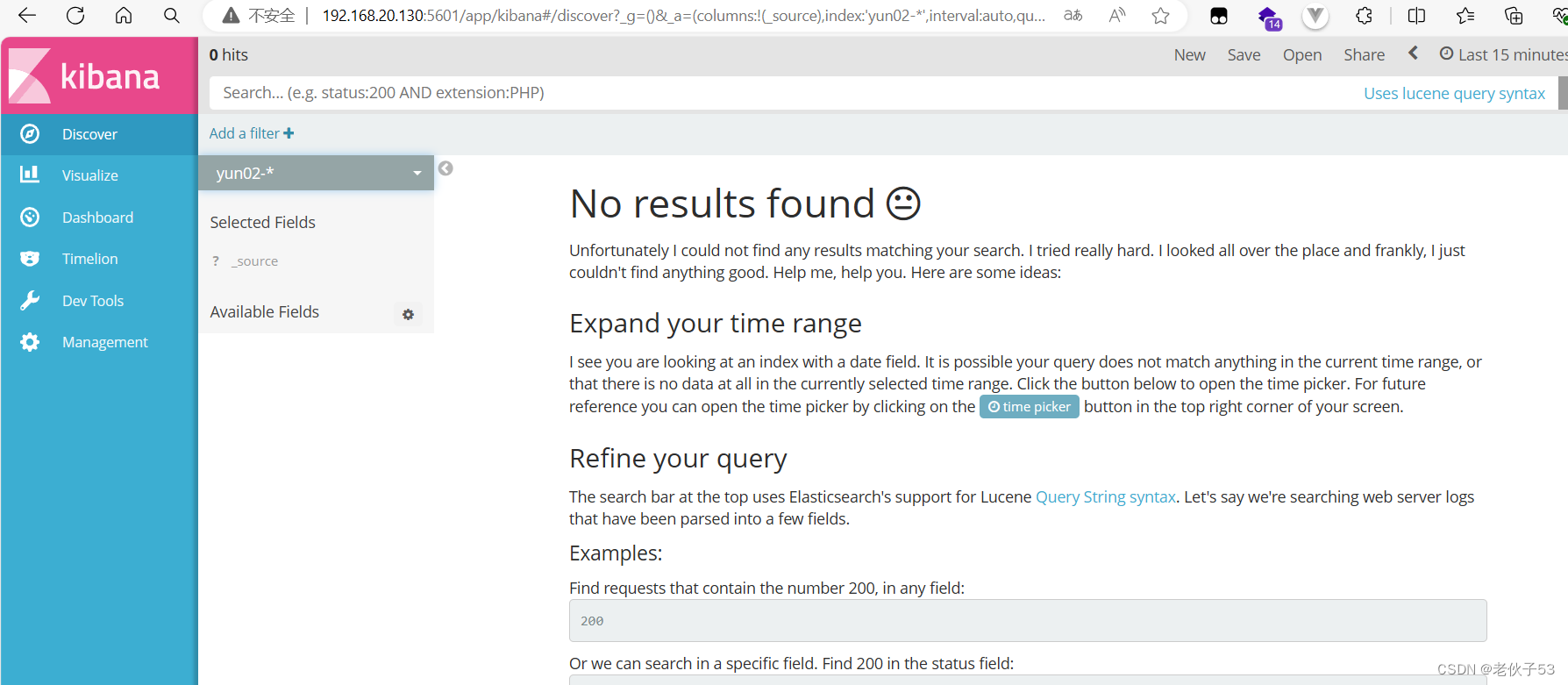
Task: Click the Dashboard gauge icon
Action: (30, 217)
